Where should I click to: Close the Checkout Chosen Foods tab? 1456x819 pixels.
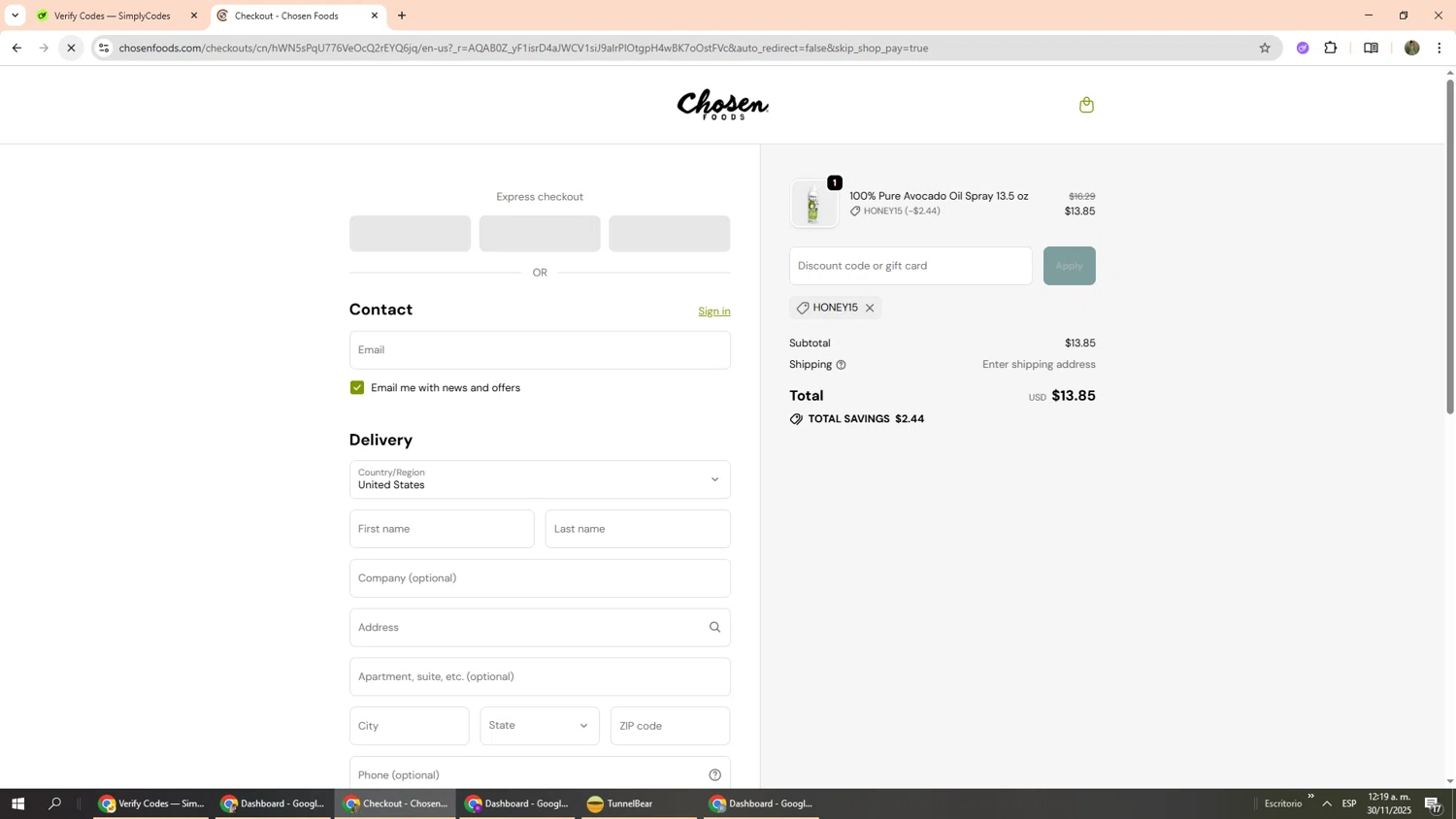click(375, 16)
